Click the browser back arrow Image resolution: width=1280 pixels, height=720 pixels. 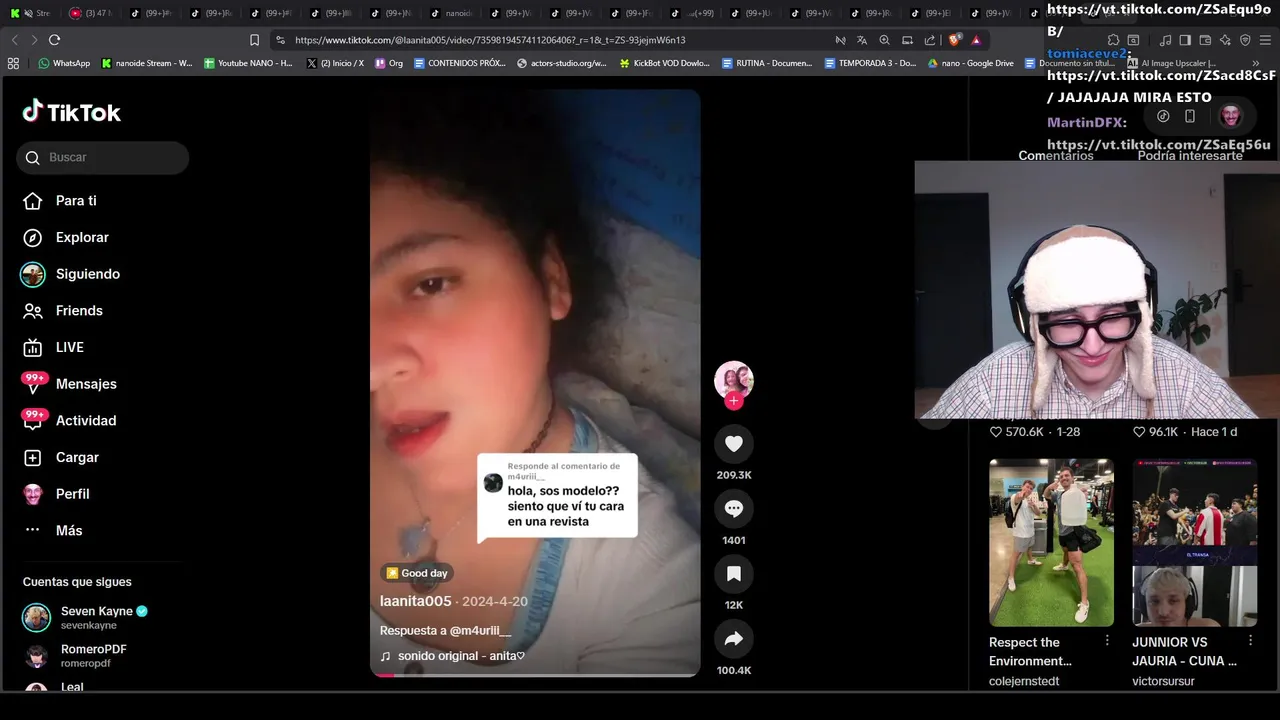(15, 40)
